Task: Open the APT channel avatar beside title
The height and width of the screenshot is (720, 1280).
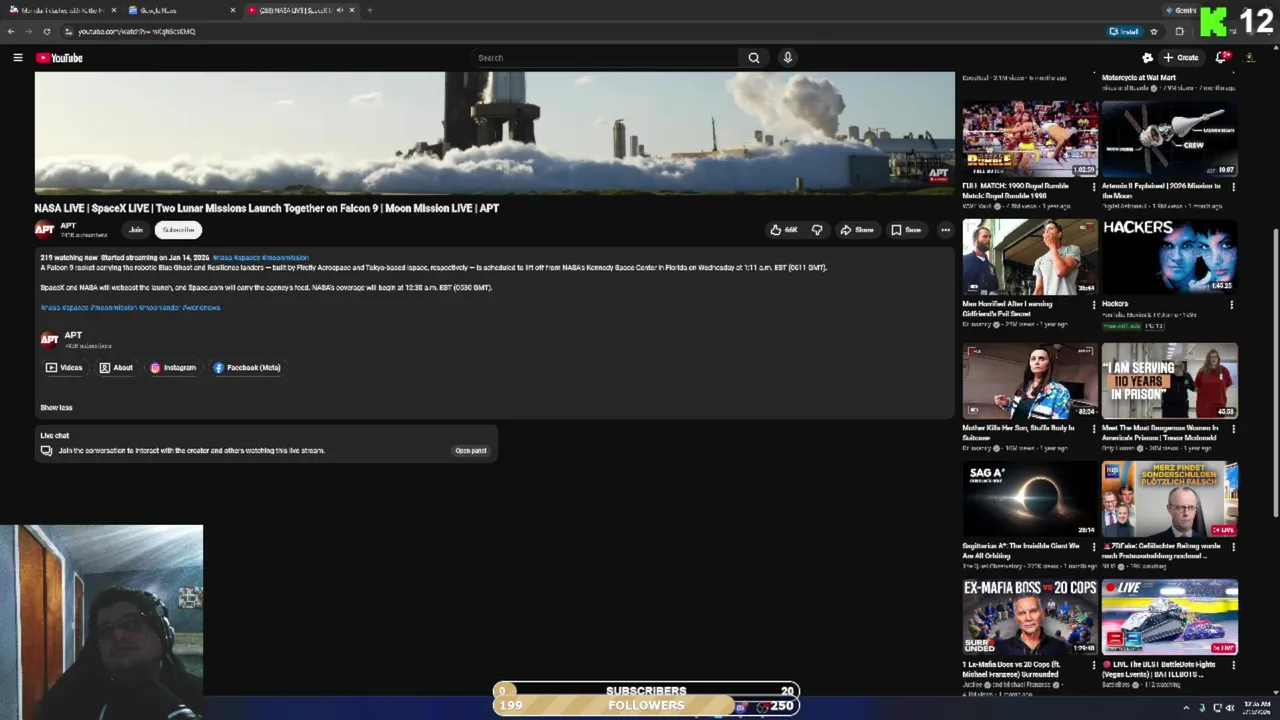Action: pyautogui.click(x=44, y=230)
